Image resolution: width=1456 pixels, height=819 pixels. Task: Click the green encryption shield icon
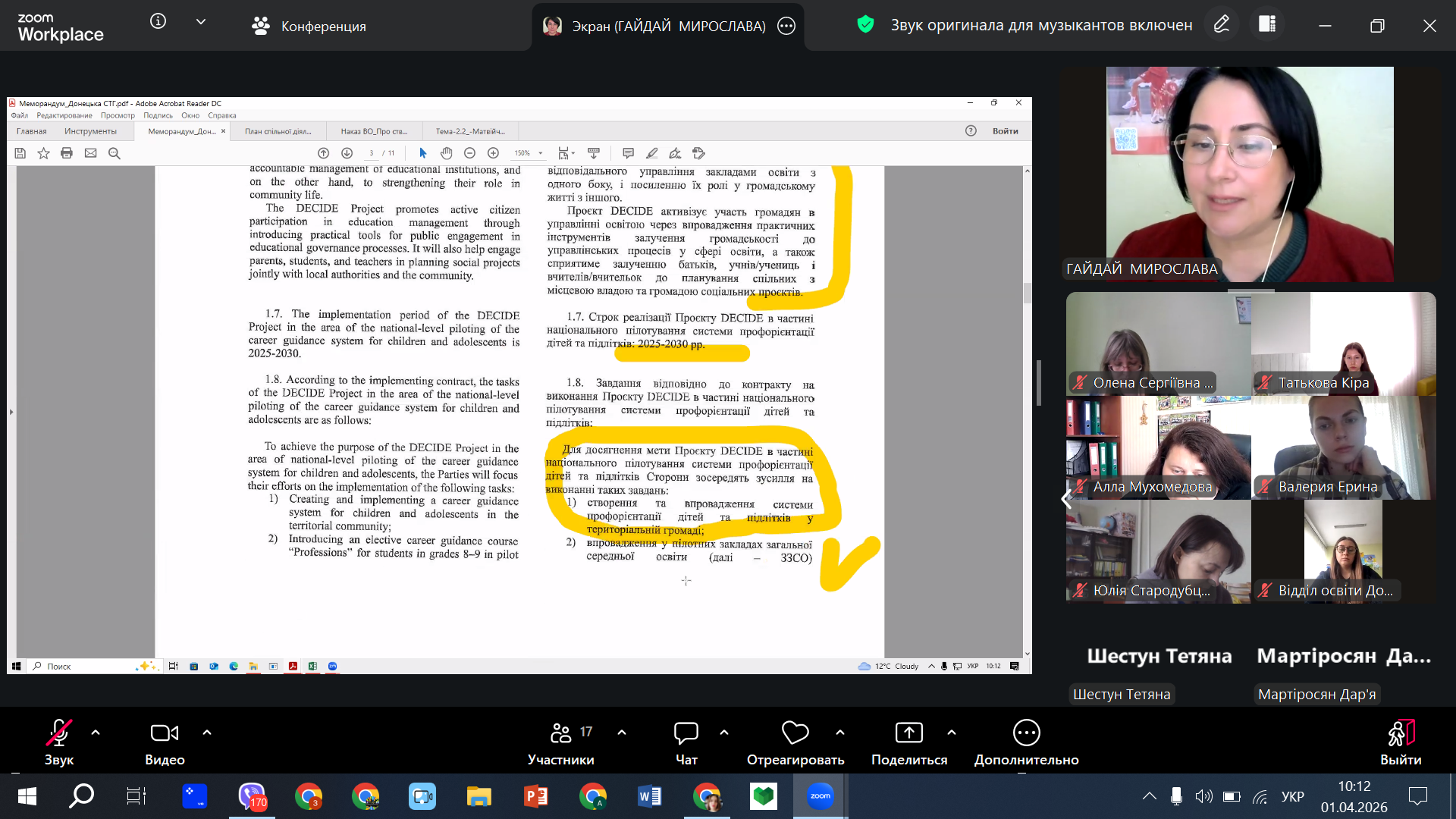pos(865,25)
